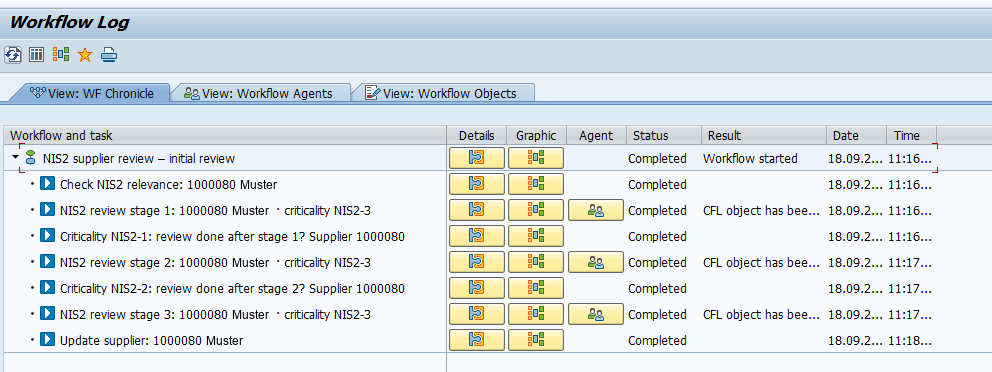Image resolution: width=992 pixels, height=372 pixels.
Task: Open Details for NIS2 supplier review – initial review
Action: 477,158
